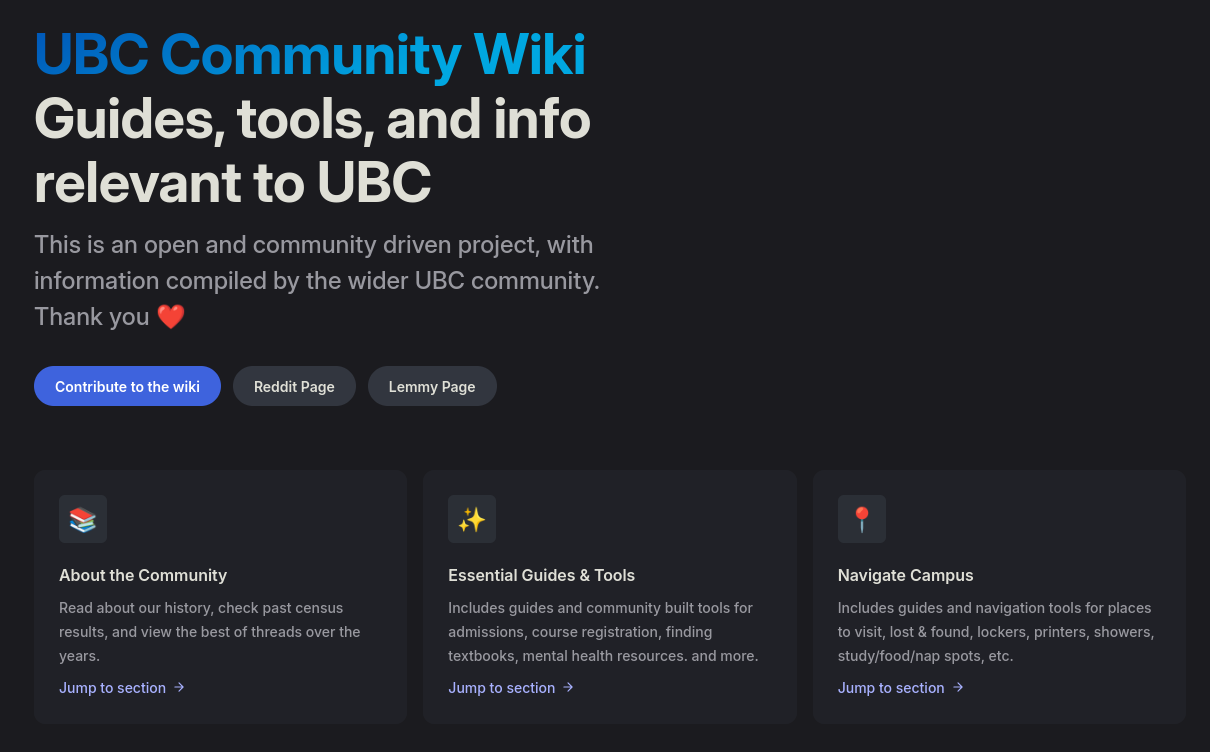Click the UBC Community Wiki site title
Viewport: 1210px width, 752px height.
click(x=310, y=54)
